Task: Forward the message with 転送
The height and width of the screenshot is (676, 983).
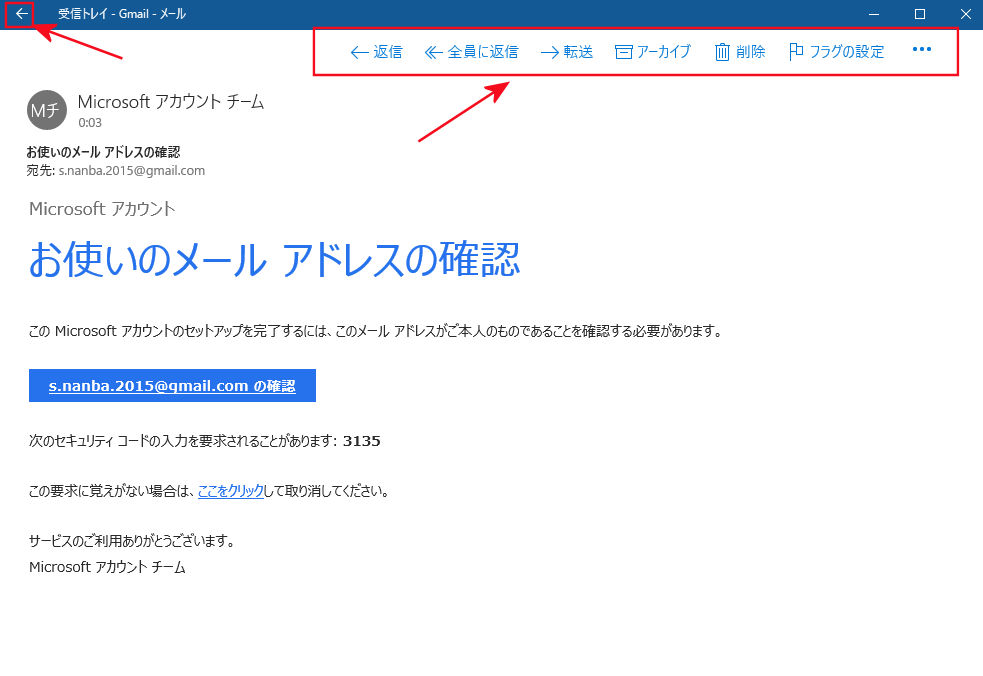Action: coord(567,51)
